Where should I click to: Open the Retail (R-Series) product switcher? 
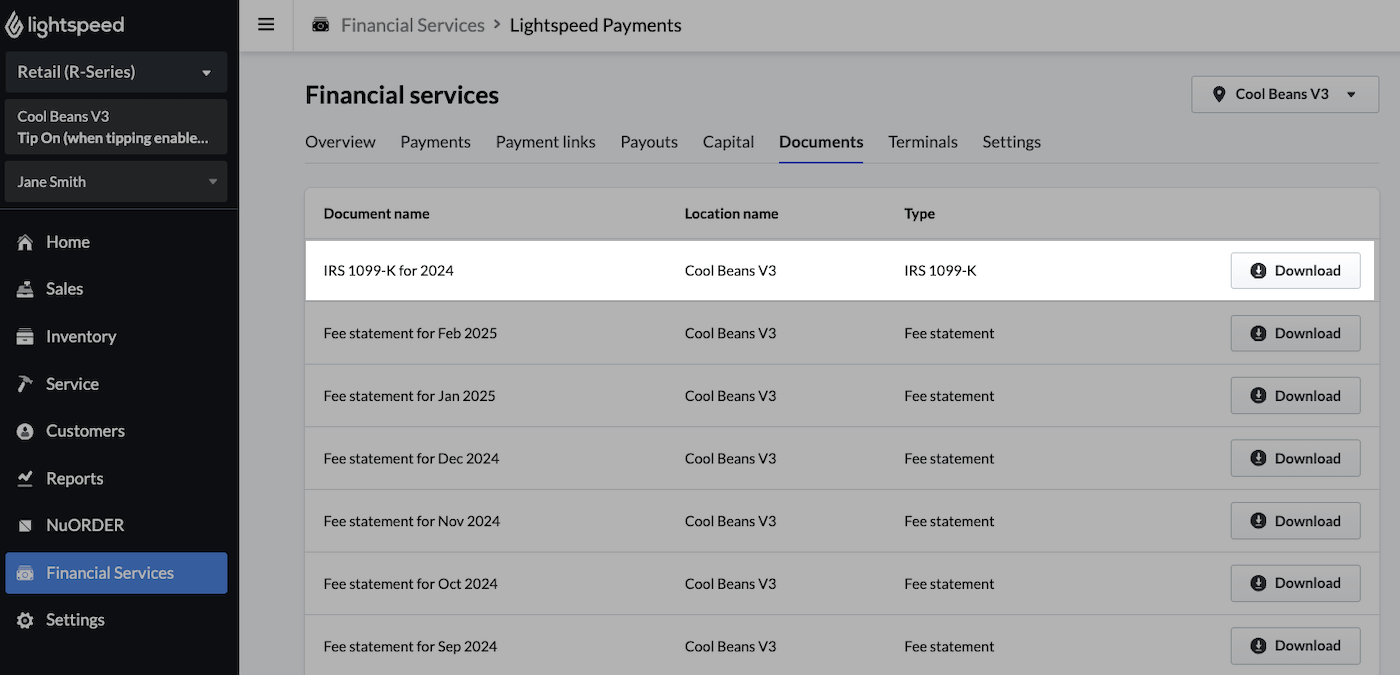(x=116, y=72)
